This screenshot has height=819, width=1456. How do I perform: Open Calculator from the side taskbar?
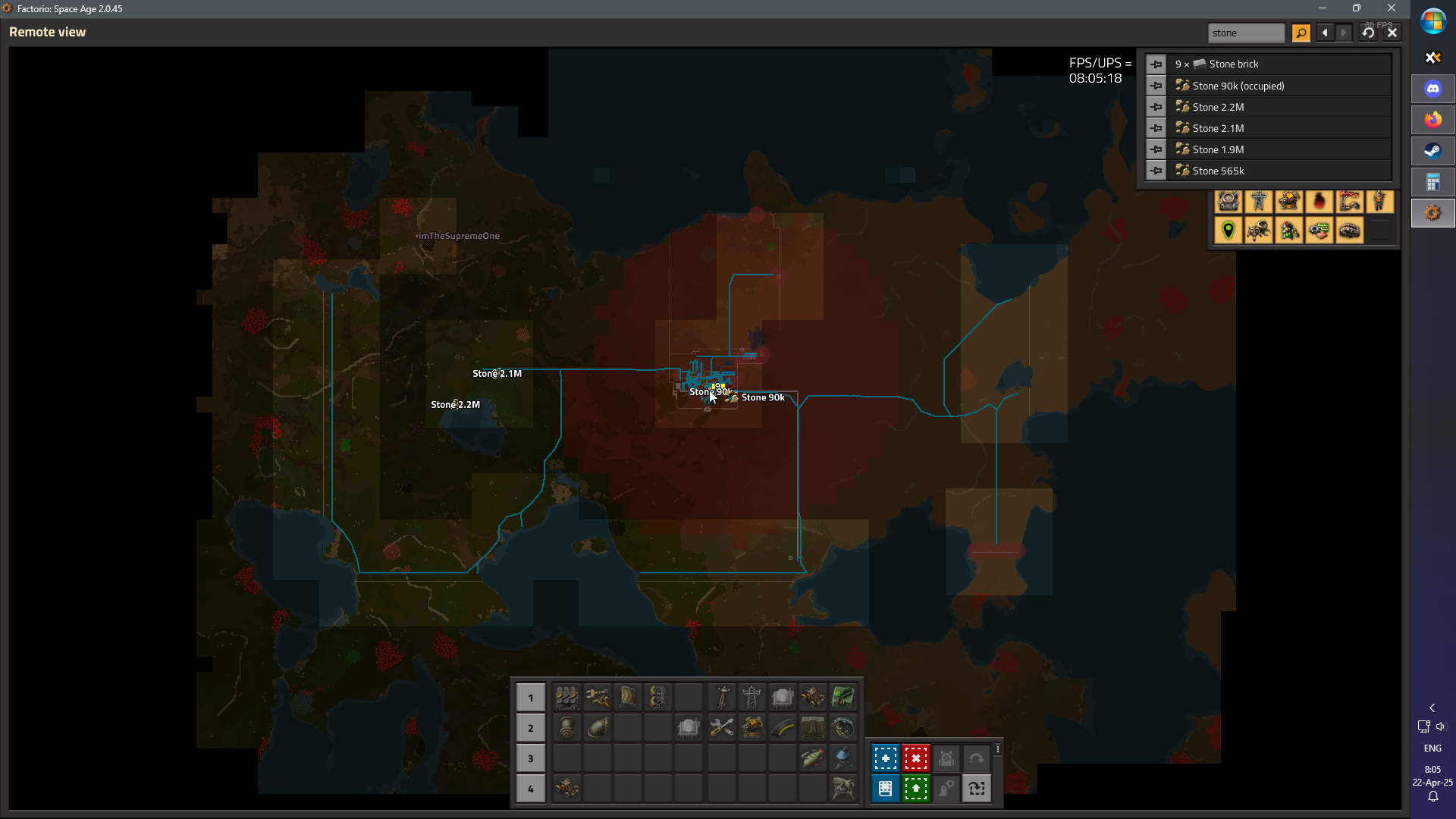(x=1432, y=182)
